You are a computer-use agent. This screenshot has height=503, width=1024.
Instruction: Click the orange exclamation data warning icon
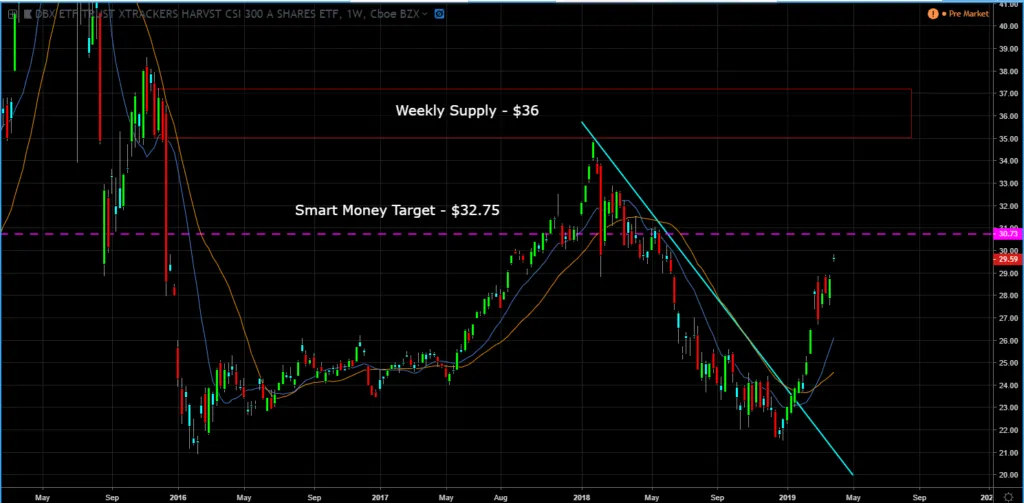pyautogui.click(x=933, y=13)
